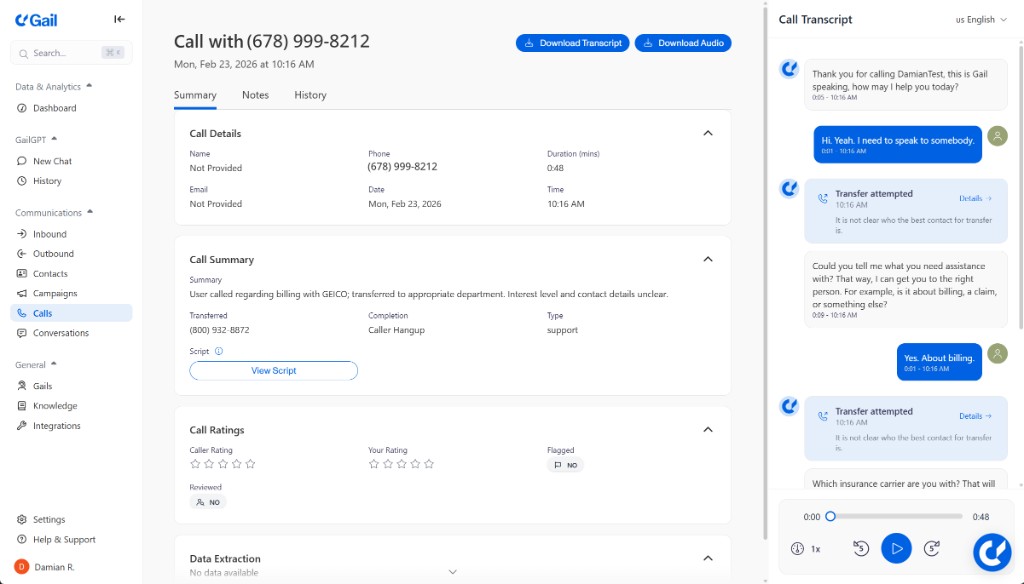Toggle the Reviewed status on
Image resolution: width=1024 pixels, height=584 pixels.
[x=208, y=501]
